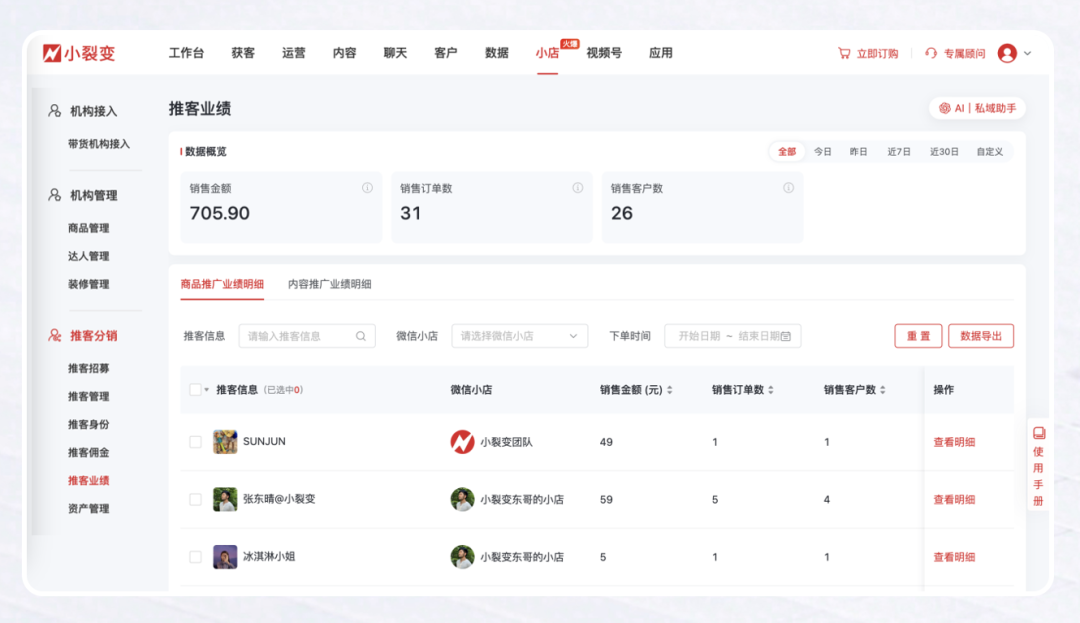Screen dimensions: 1080x623
Task: Click the red user avatar icon
Action: coord(1009,53)
